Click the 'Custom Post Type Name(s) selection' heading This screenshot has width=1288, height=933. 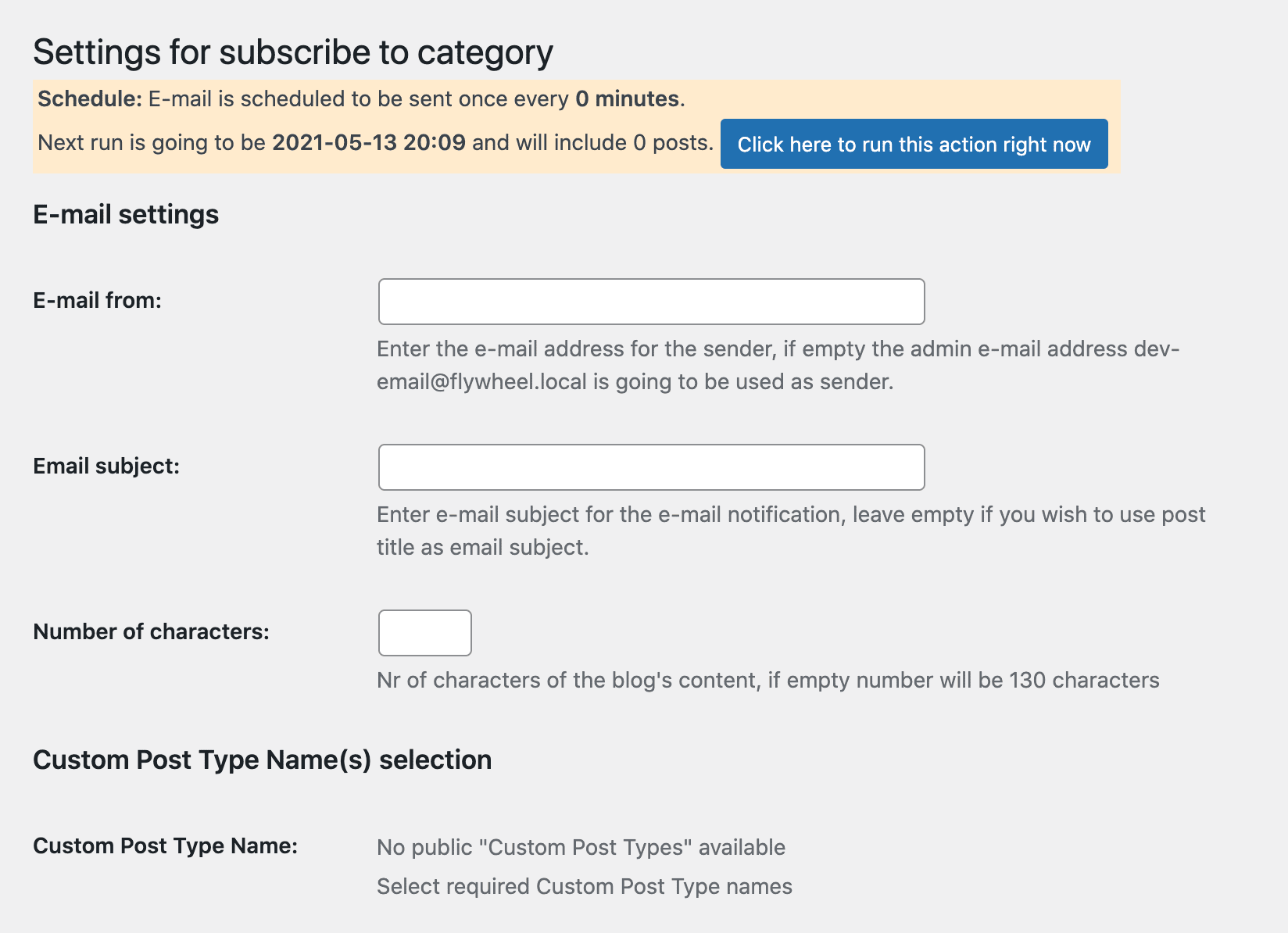[262, 759]
